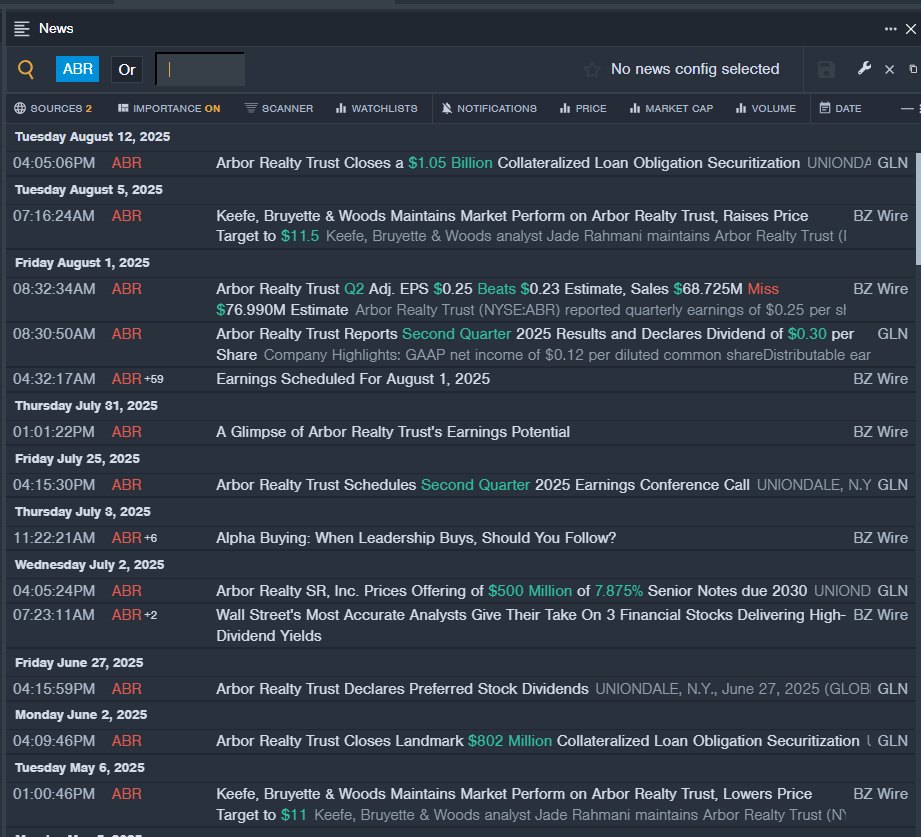Favorite the news config with the star icon

point(592,70)
